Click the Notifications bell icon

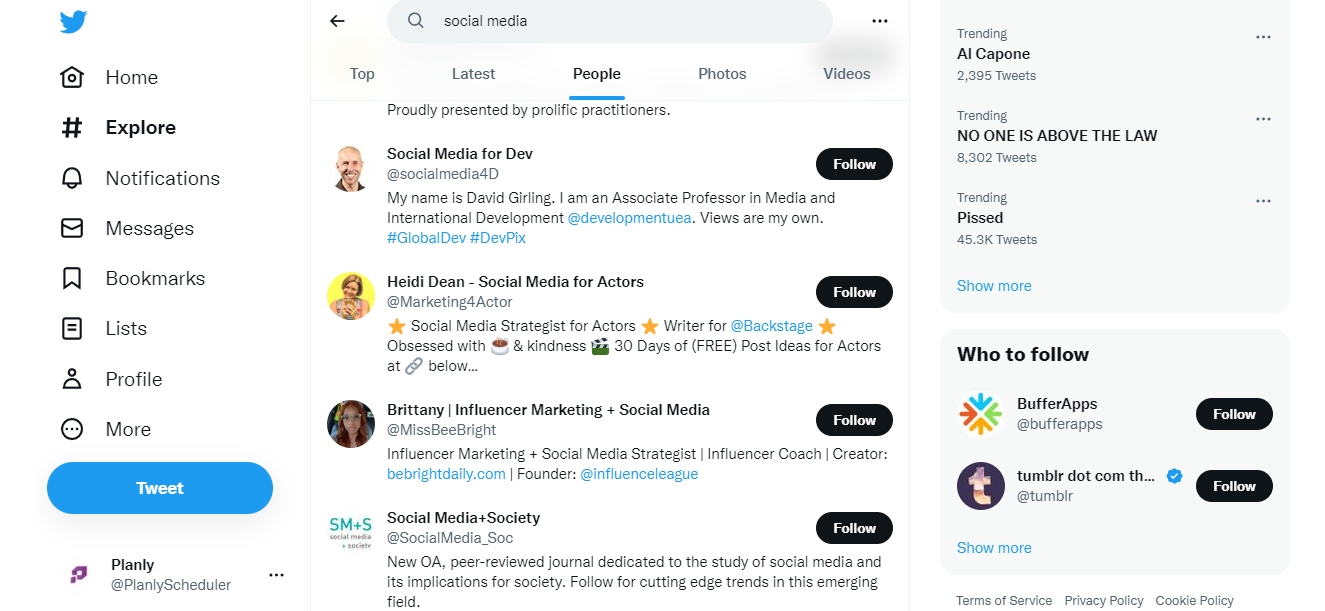(x=72, y=178)
